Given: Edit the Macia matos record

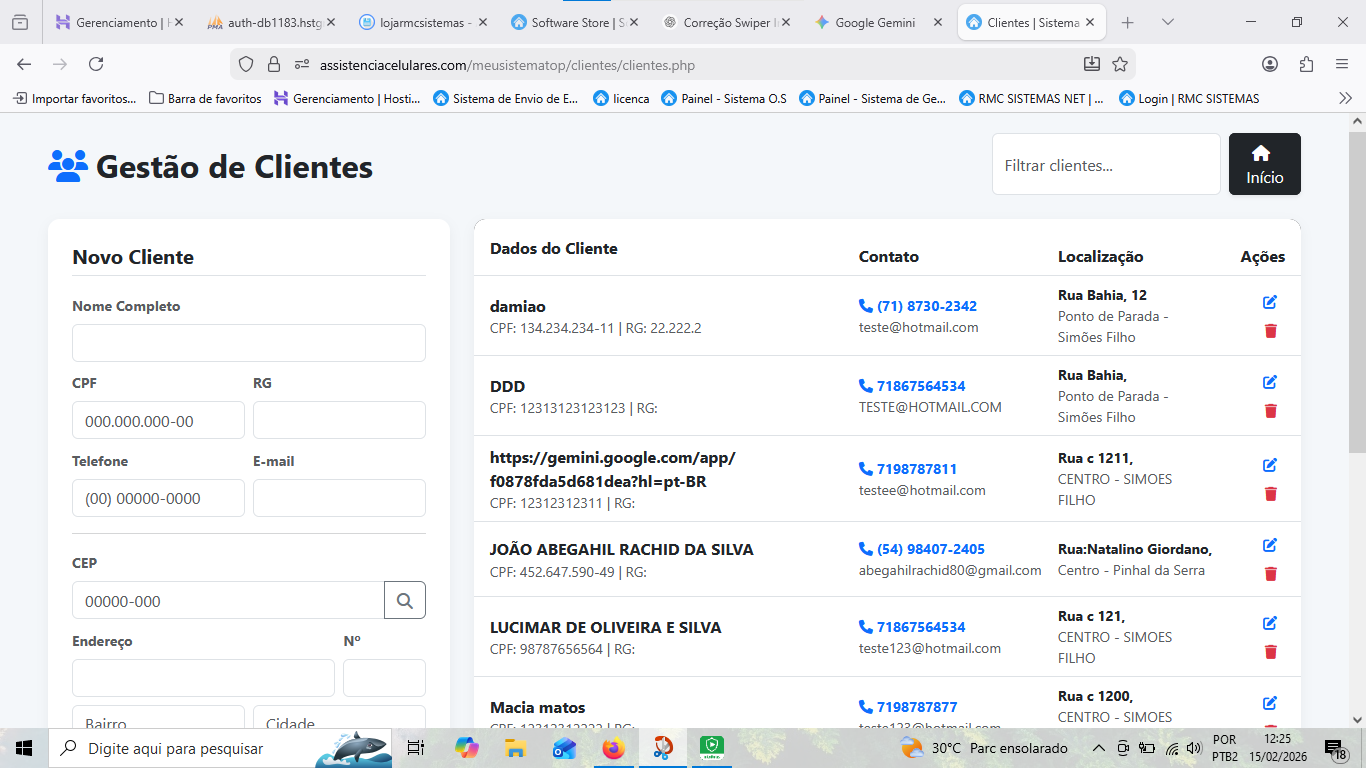Looking at the screenshot, I should tap(1270, 702).
